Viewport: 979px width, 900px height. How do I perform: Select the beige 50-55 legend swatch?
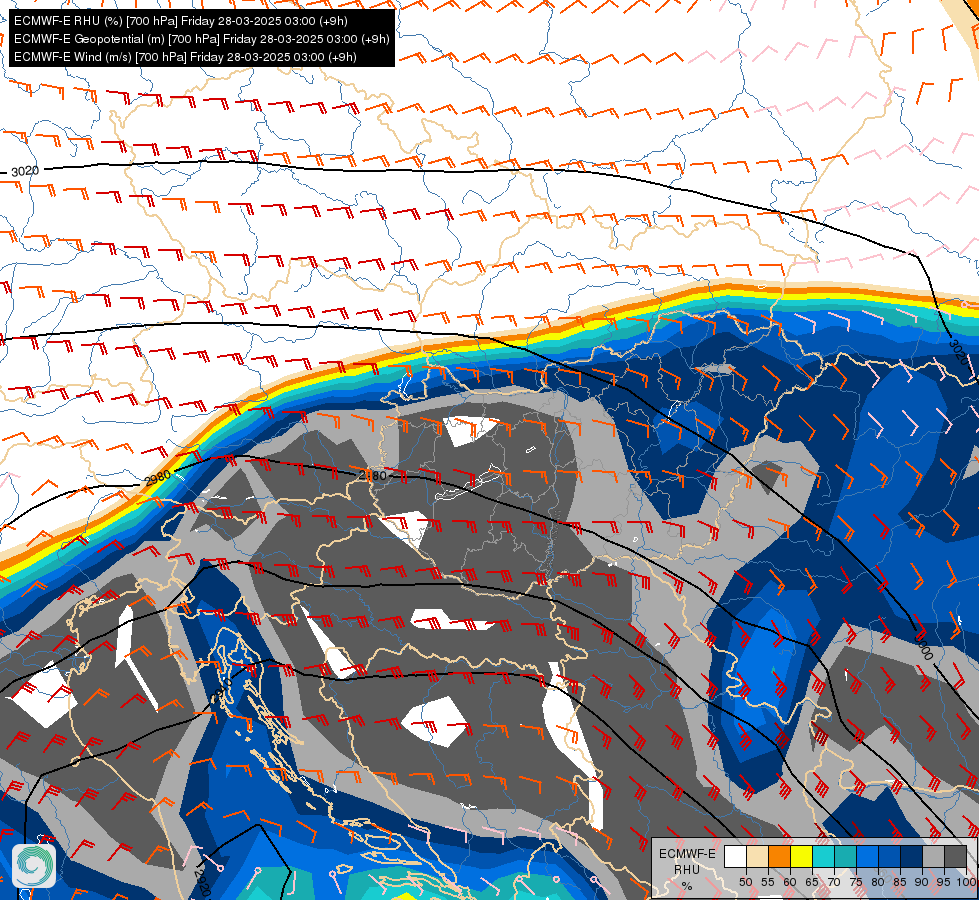click(x=757, y=856)
